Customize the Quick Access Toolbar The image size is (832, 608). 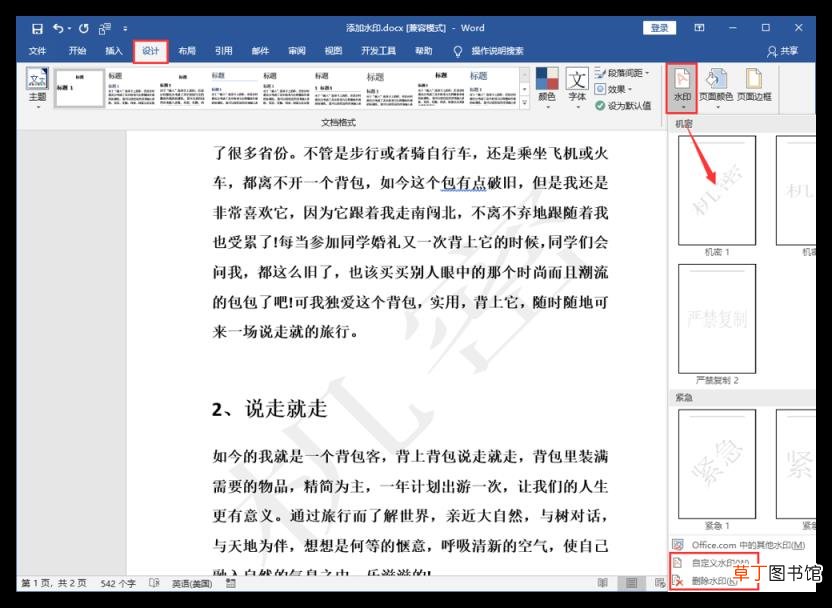click(x=125, y=29)
